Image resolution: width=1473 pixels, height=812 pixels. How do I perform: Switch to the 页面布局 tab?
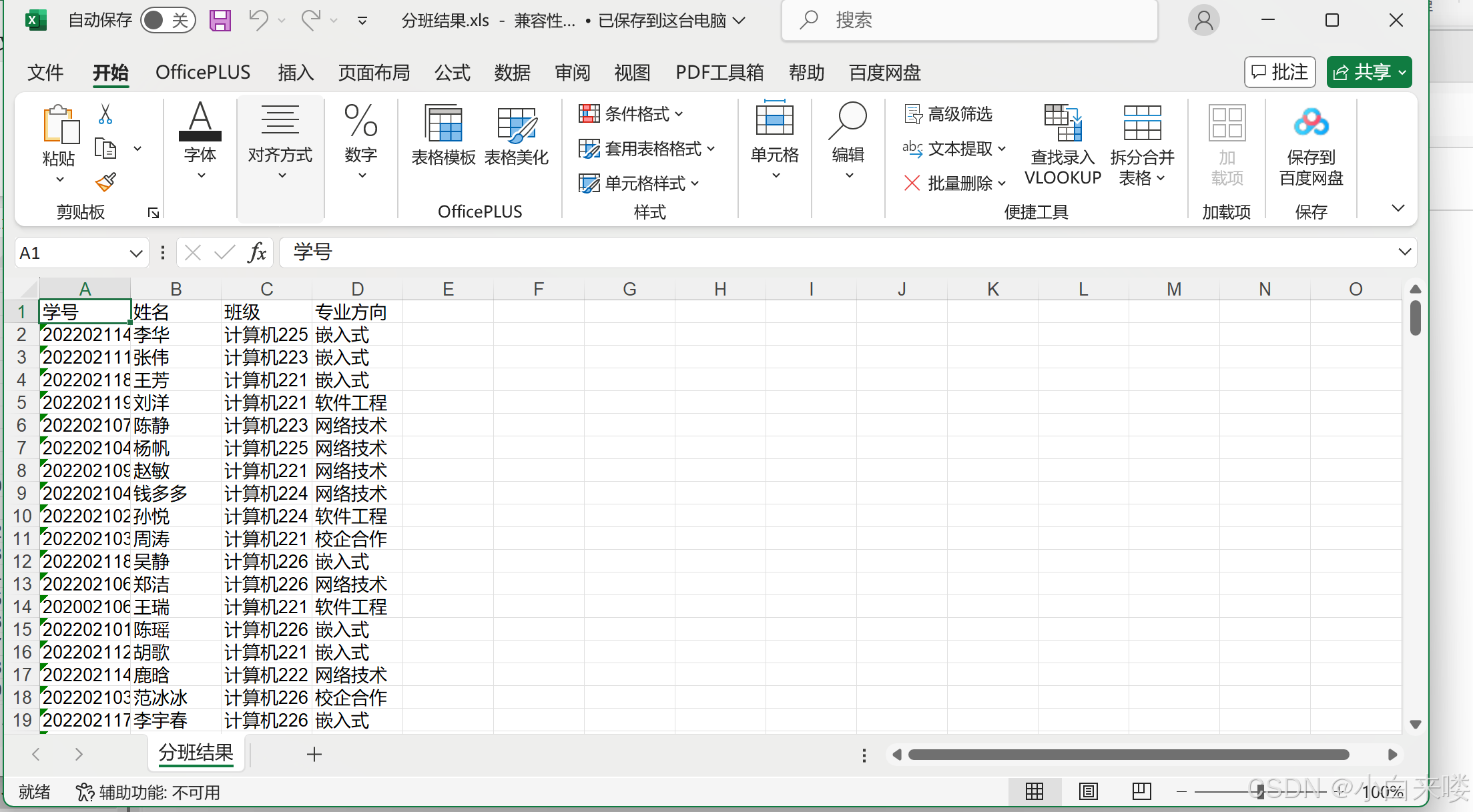coord(374,73)
